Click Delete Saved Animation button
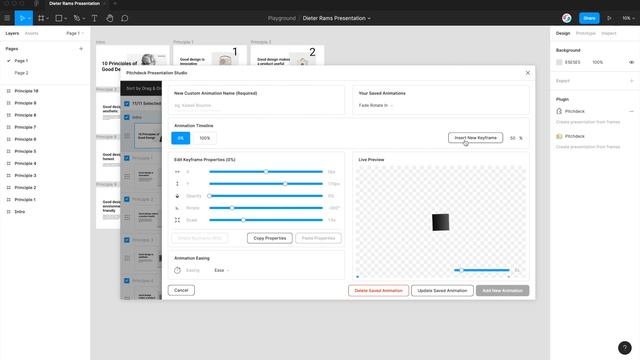This screenshot has width=640, height=360. click(378, 291)
